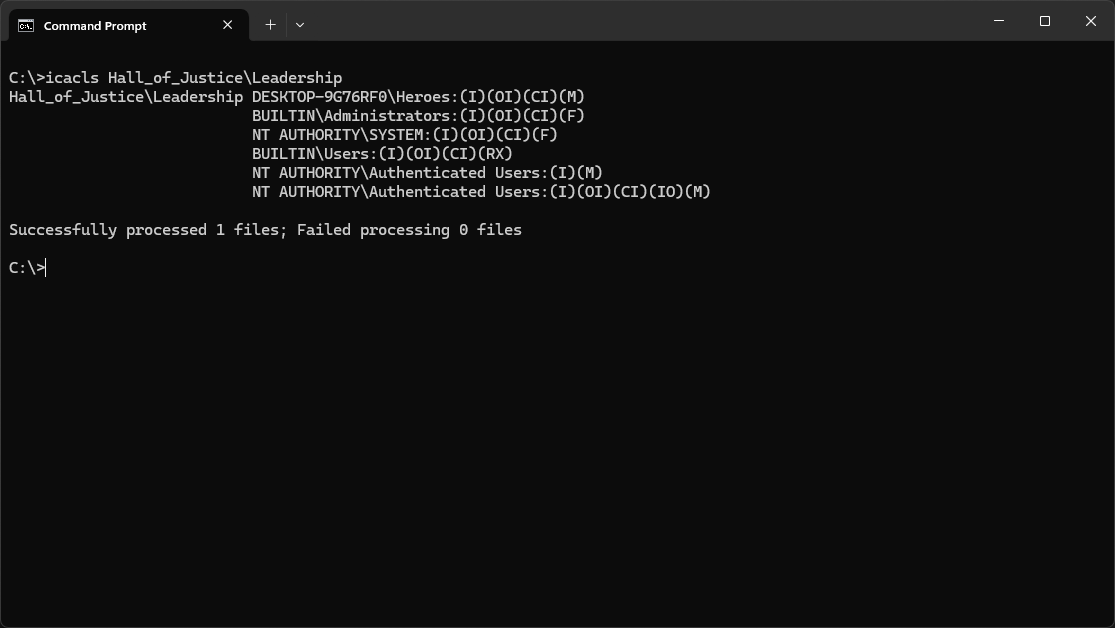The height and width of the screenshot is (628, 1115).
Task: Click the BUILTIN\Users (RX) line
Action: tap(382, 154)
